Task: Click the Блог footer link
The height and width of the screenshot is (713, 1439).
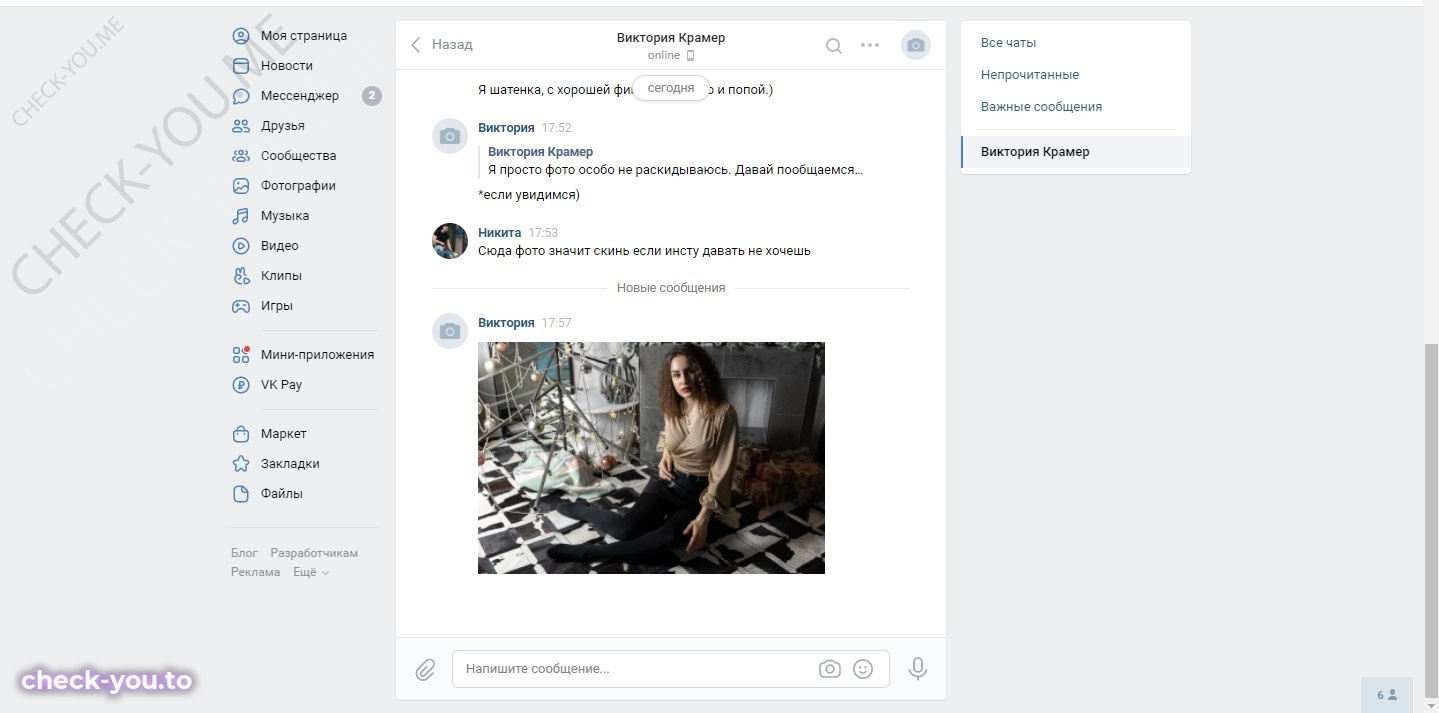Action: tap(244, 553)
